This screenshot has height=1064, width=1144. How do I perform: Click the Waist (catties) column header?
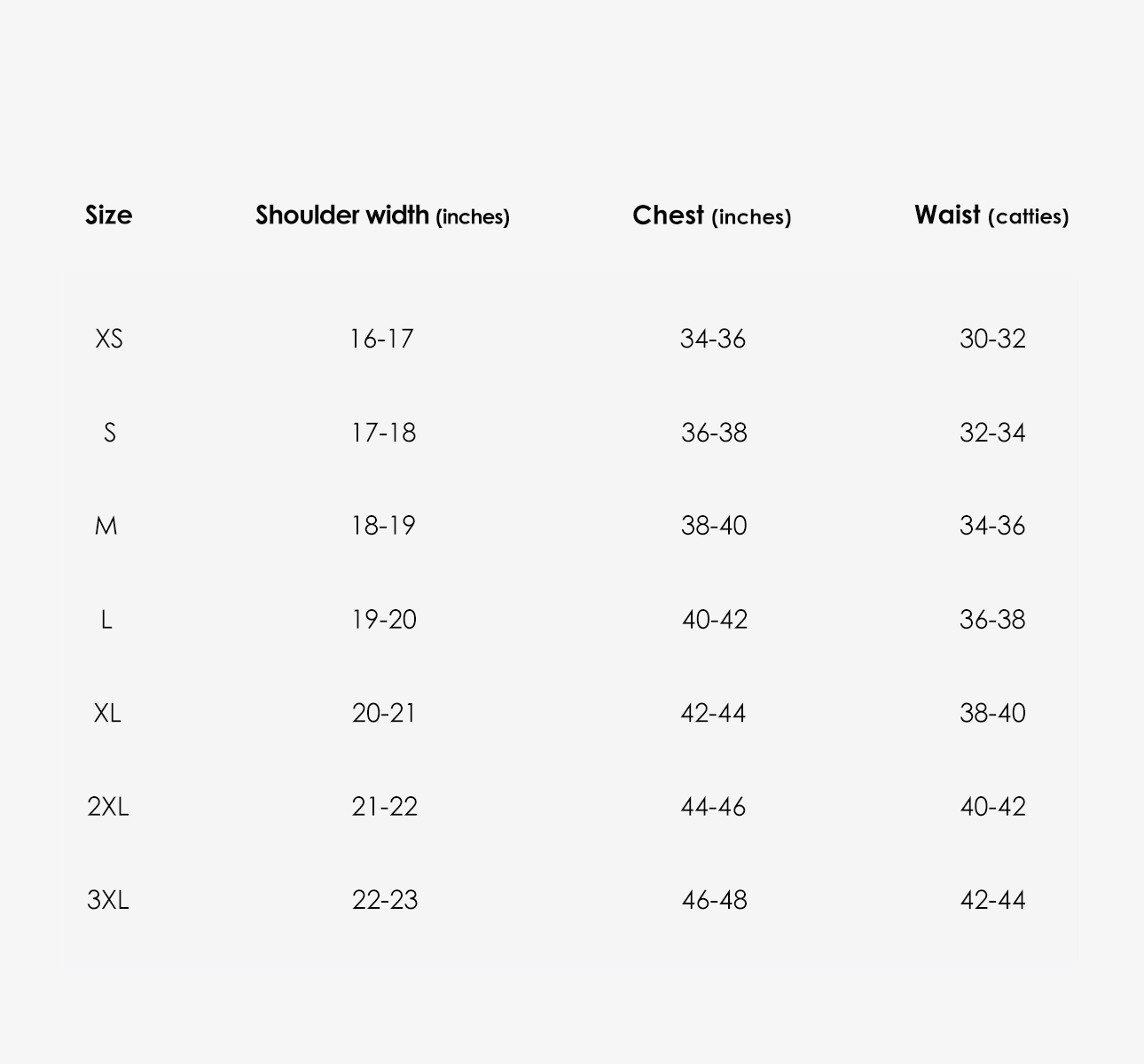pos(991,215)
